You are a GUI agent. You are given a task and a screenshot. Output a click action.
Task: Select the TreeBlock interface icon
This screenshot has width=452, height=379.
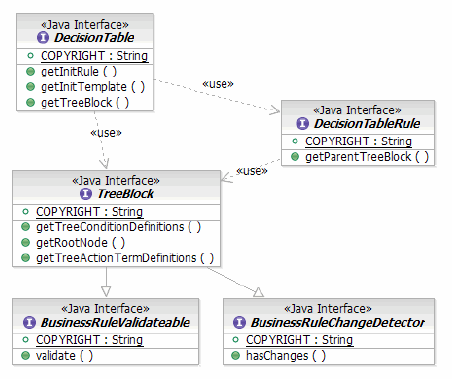(86, 194)
